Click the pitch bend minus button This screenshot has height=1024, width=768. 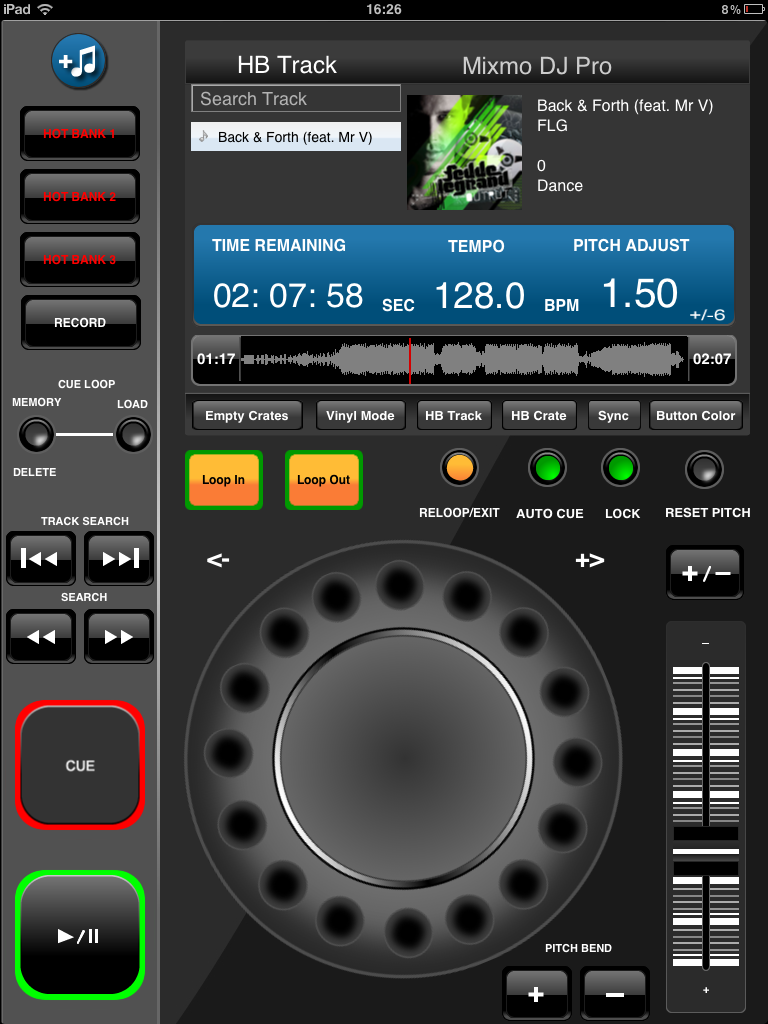(615, 993)
